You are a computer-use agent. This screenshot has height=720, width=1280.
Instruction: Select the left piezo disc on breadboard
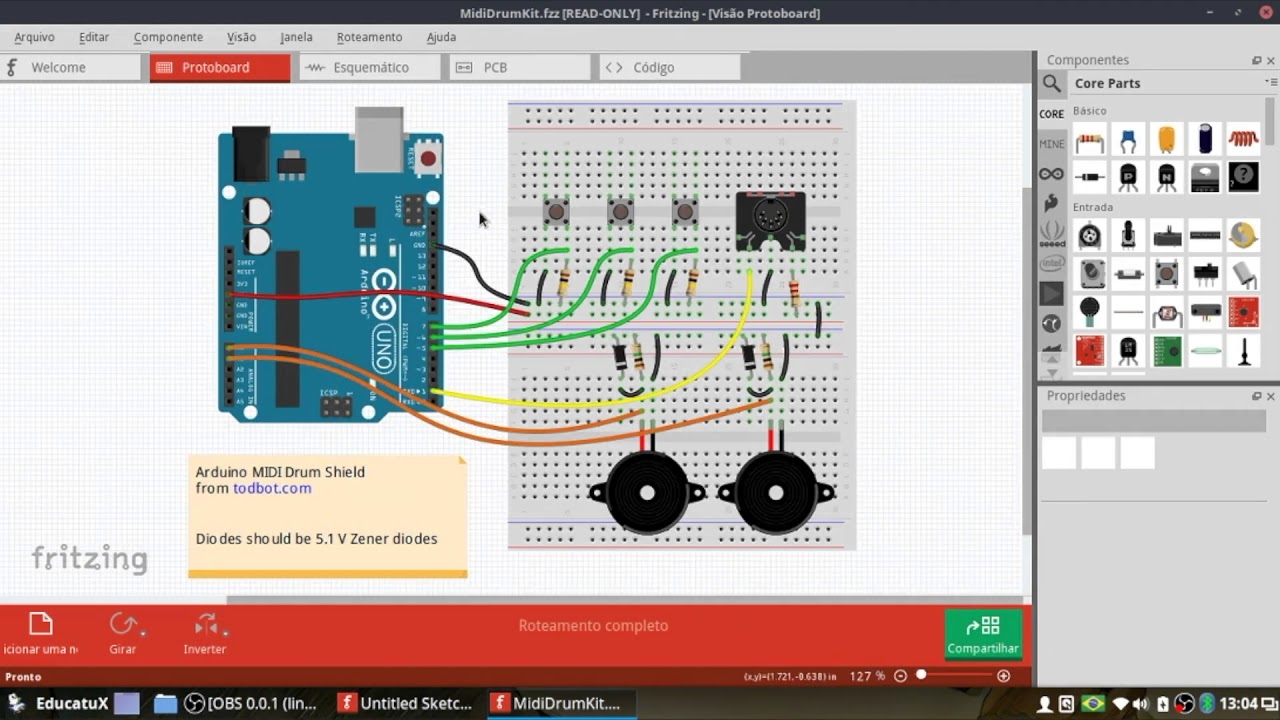(647, 493)
